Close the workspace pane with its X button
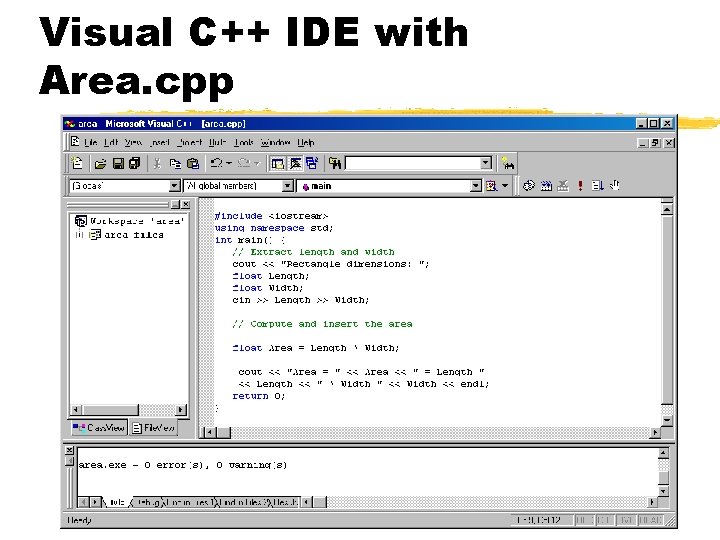The width and height of the screenshot is (720, 540). pos(186,204)
